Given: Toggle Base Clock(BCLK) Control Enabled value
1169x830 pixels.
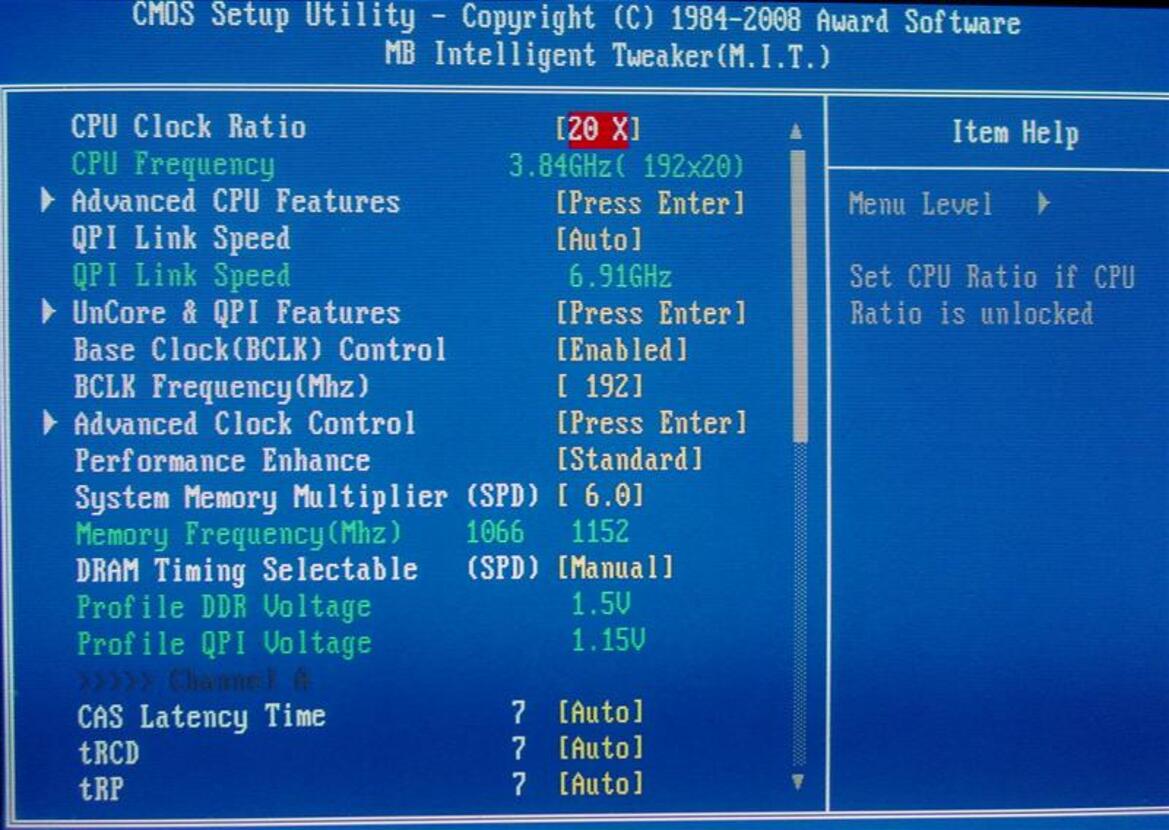Looking at the screenshot, I should (x=622, y=350).
